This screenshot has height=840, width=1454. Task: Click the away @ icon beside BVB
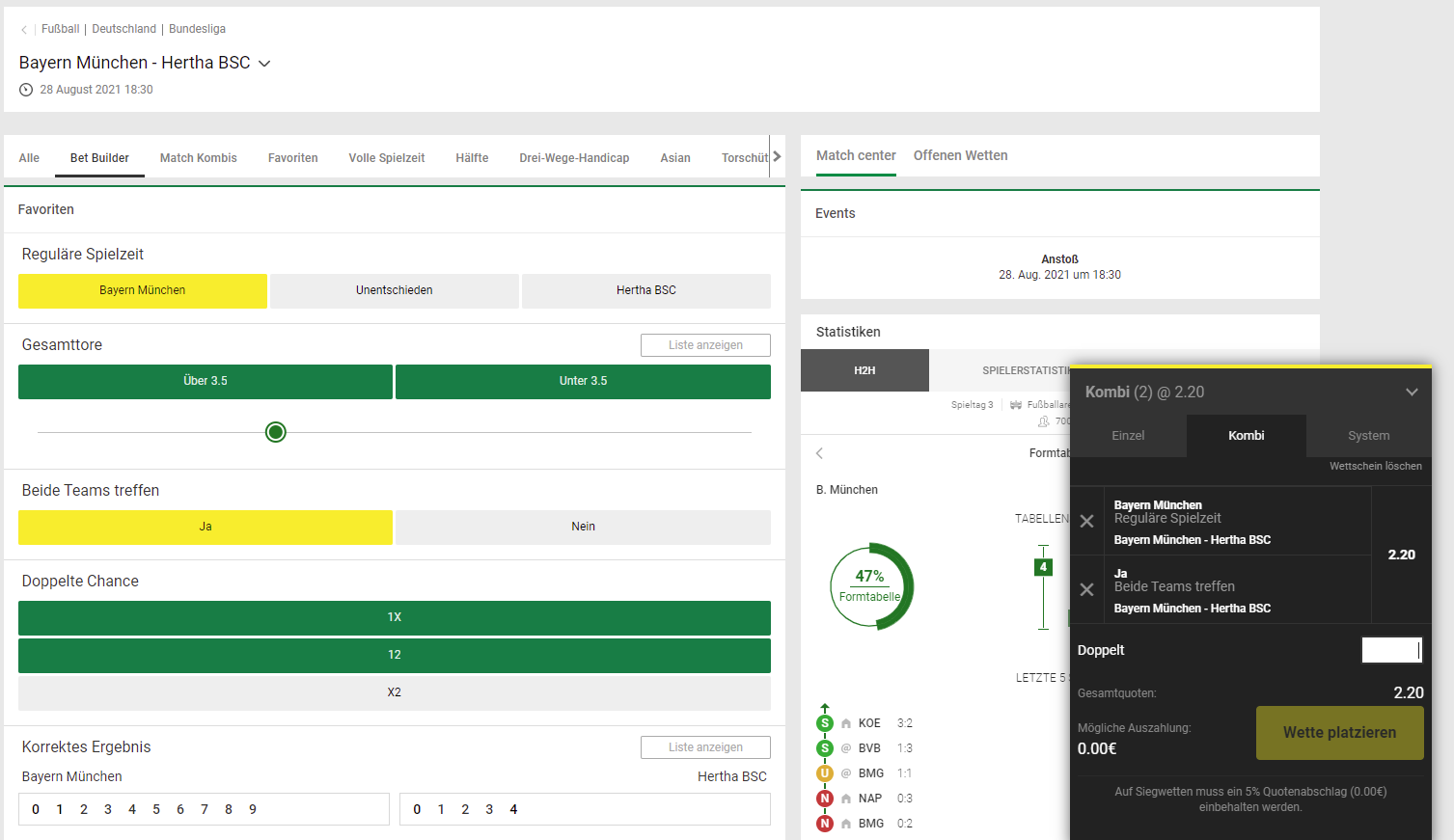click(846, 748)
